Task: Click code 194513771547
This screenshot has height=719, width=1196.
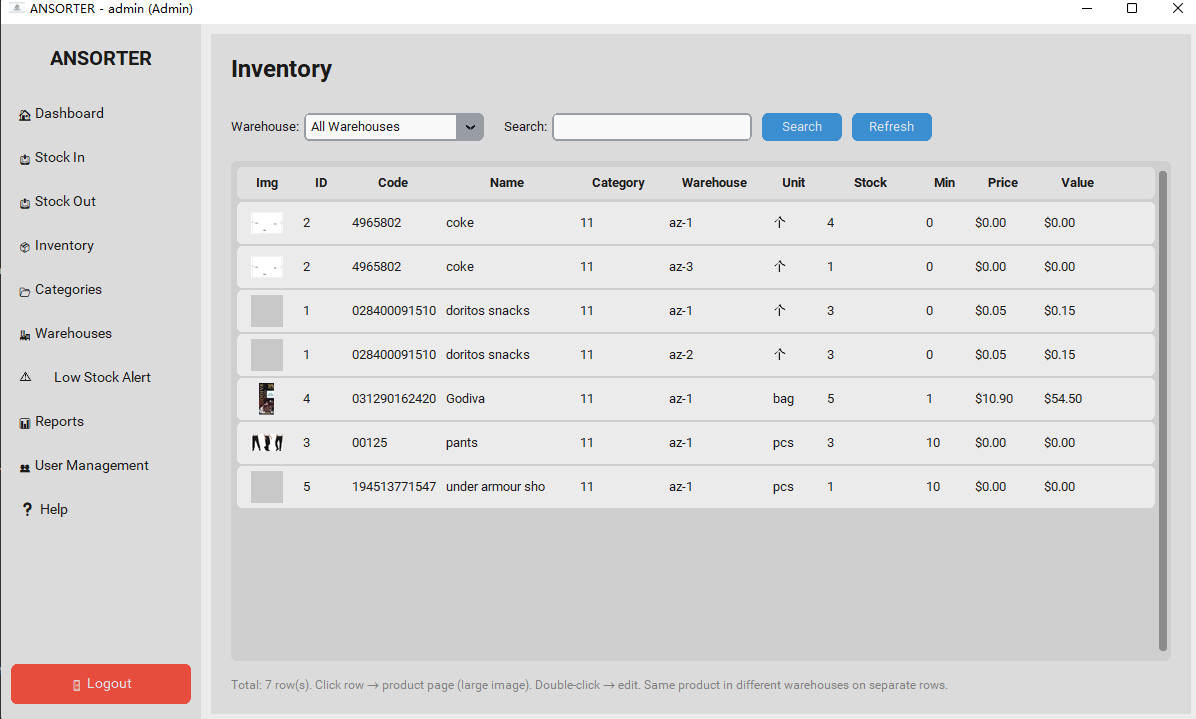Action: [394, 487]
